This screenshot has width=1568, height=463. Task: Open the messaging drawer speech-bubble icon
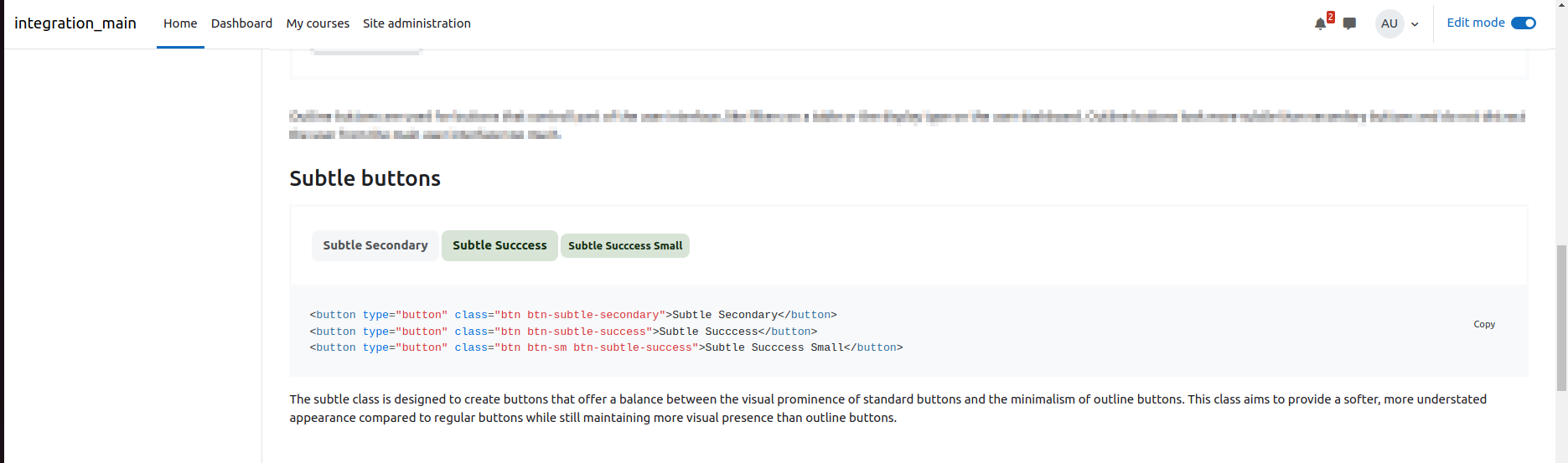coord(1349,23)
